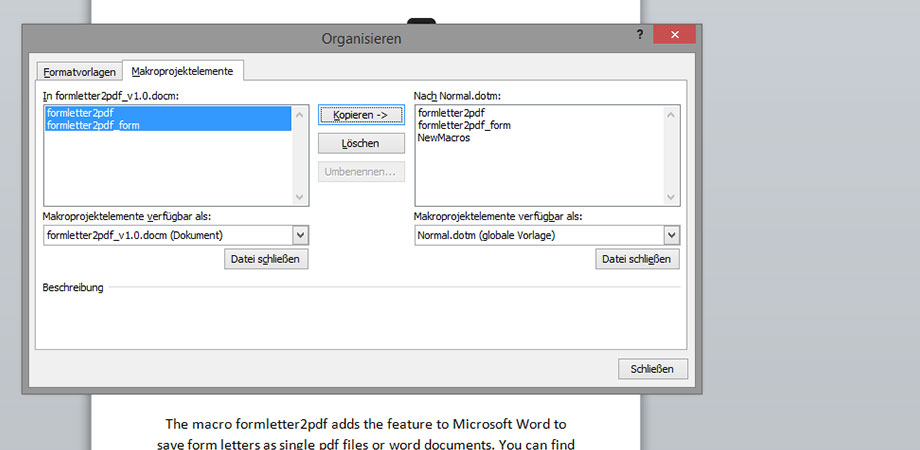920x450 pixels.
Task: Click the Löschen button
Action: [x=360, y=143]
